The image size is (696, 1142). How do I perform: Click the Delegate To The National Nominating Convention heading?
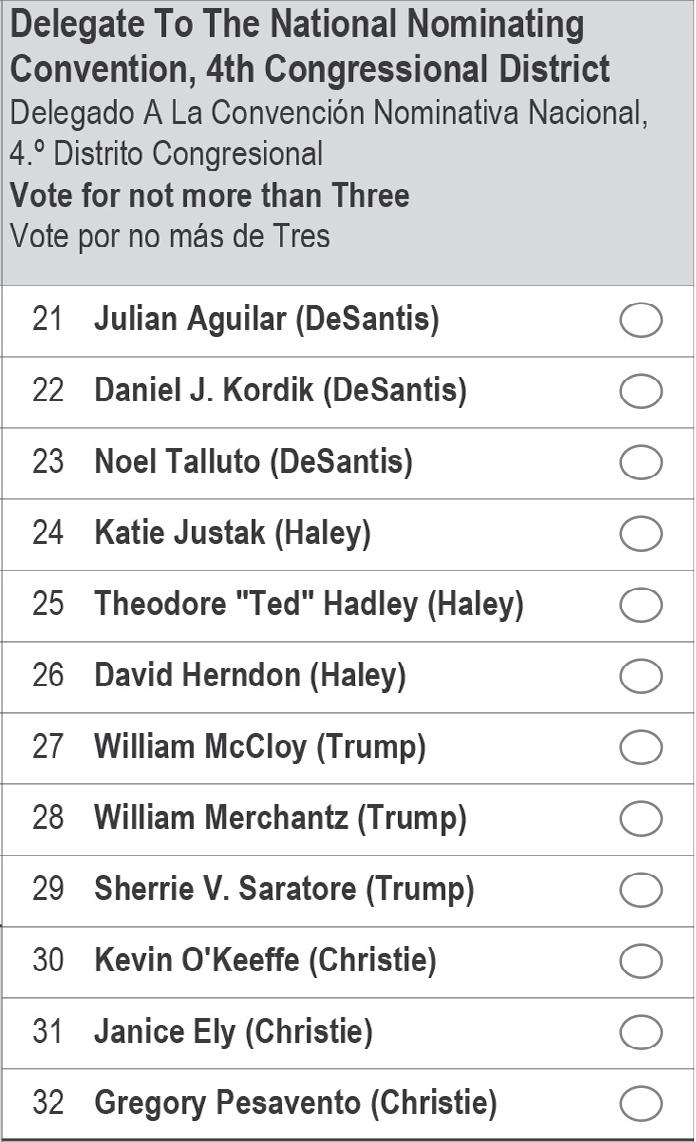pyautogui.click(x=310, y=47)
